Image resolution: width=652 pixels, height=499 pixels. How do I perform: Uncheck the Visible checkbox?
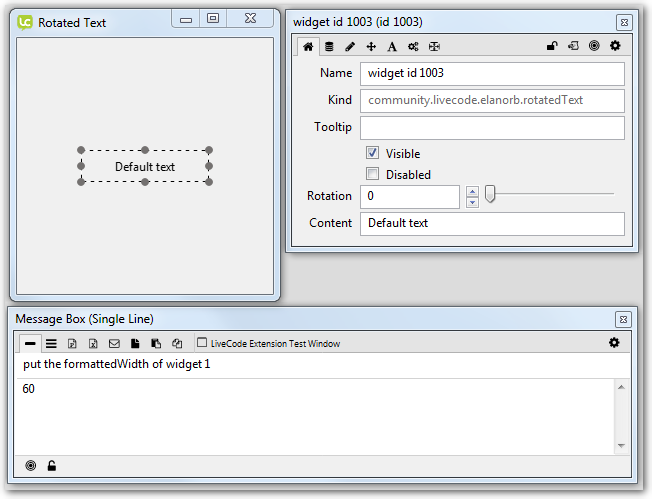pyautogui.click(x=372, y=153)
